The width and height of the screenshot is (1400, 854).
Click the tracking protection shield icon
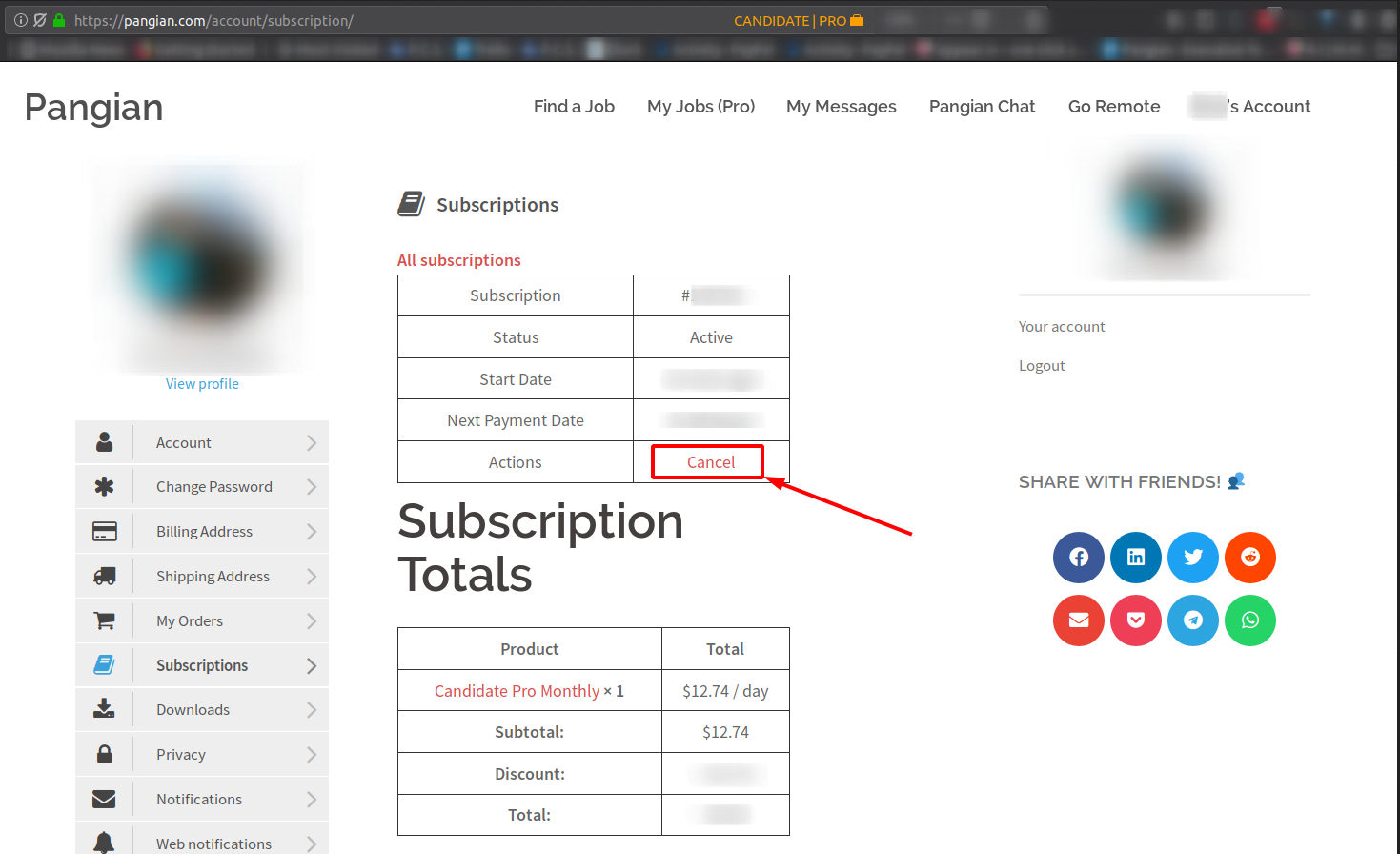point(40,20)
